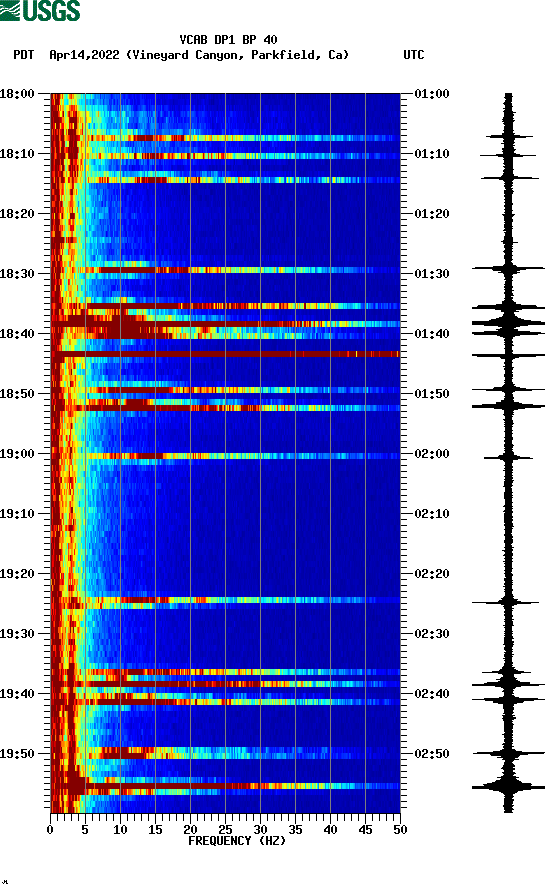Click the 'UTC' timezone label
The height and width of the screenshot is (893, 552).
tap(414, 55)
